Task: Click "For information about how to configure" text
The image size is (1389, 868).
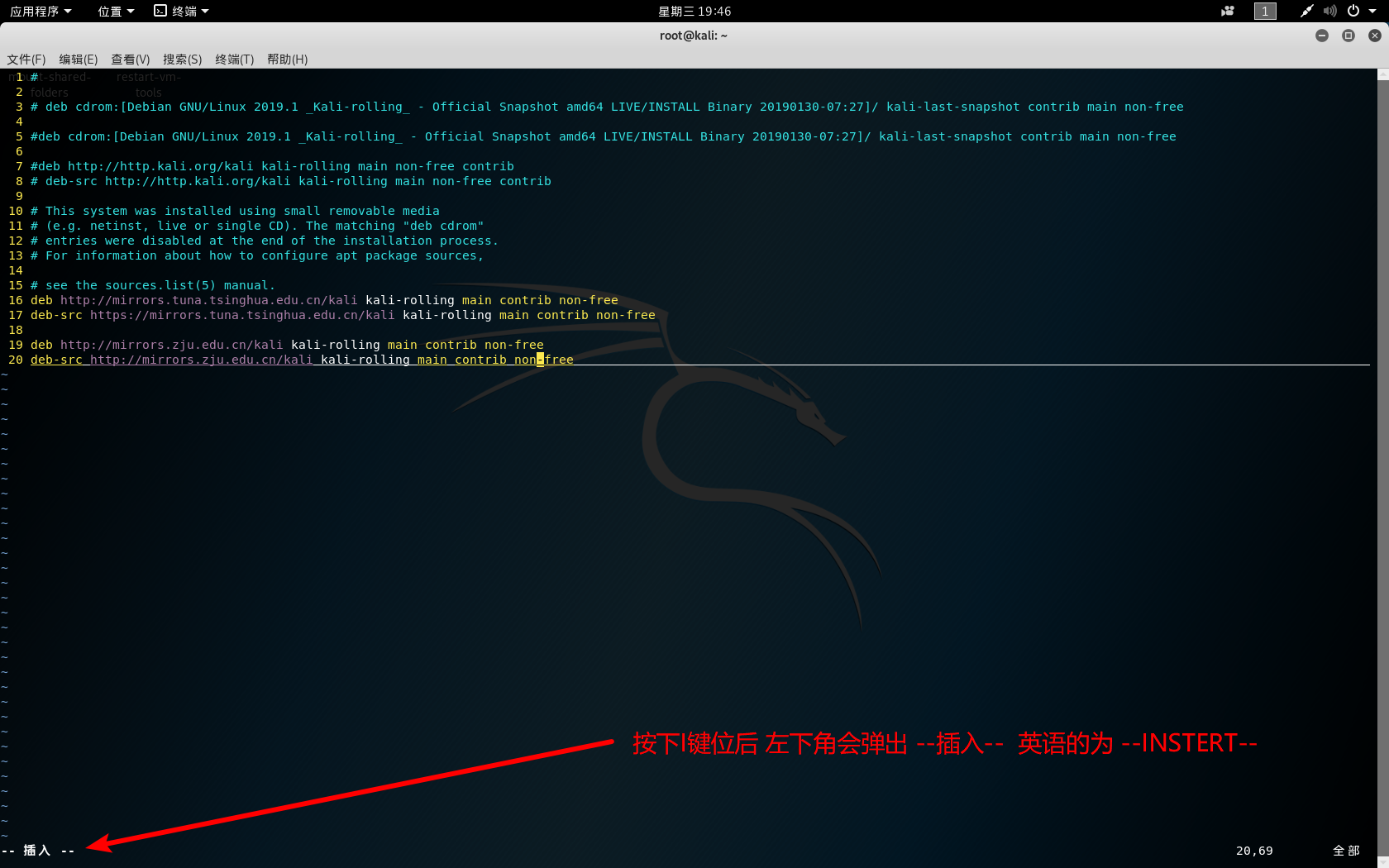Action: (187, 255)
